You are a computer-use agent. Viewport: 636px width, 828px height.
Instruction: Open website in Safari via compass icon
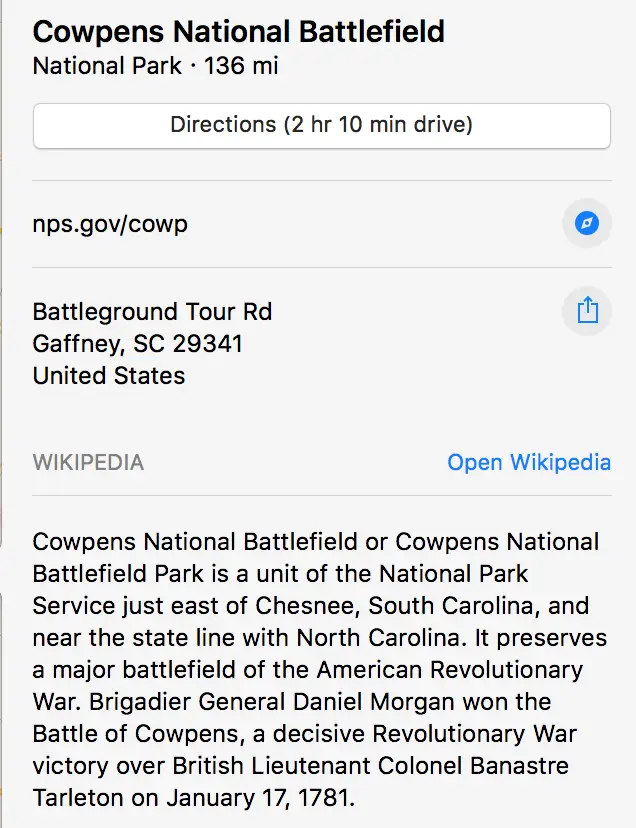click(x=587, y=223)
